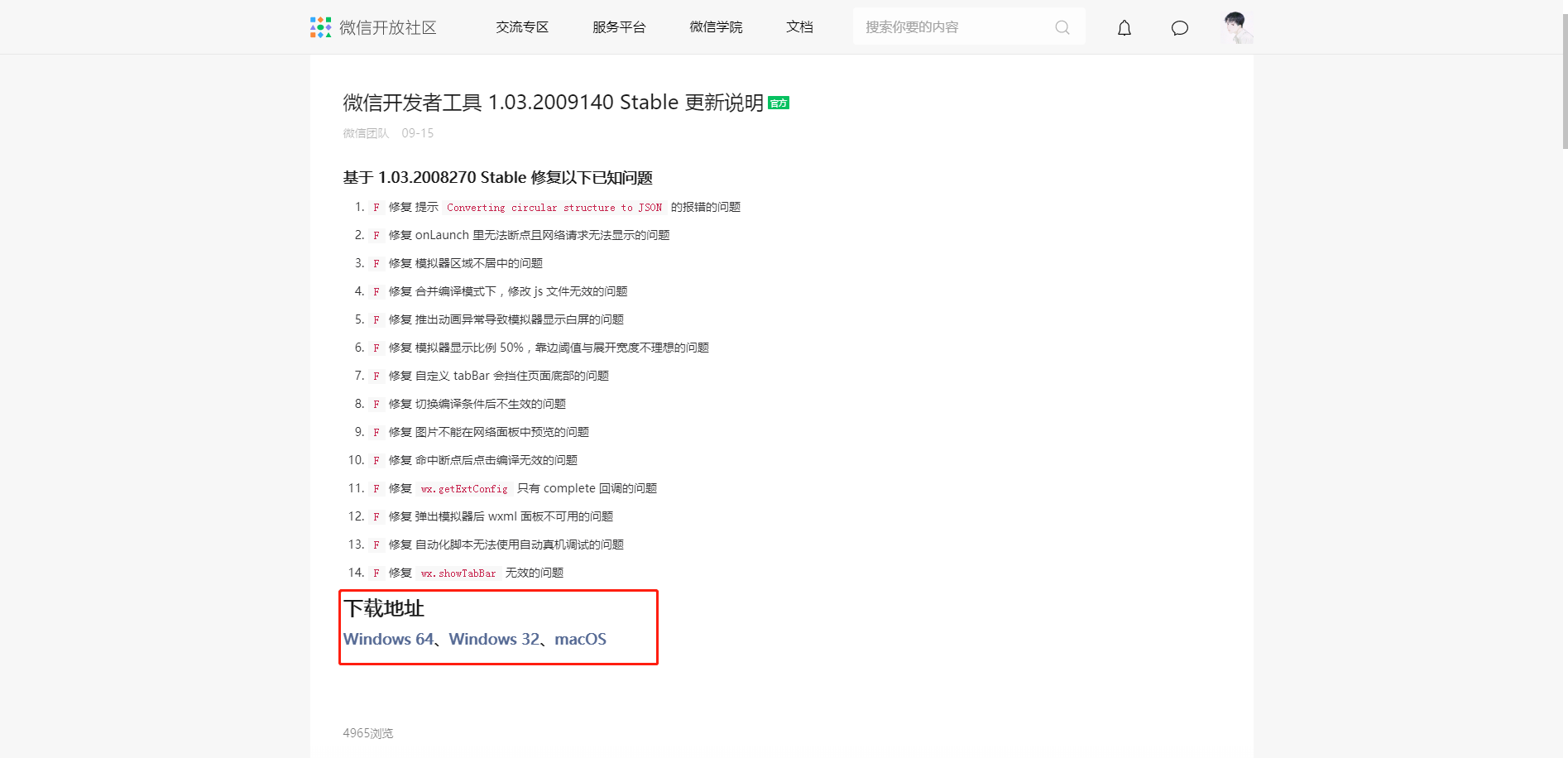Click the 下载地址 heading

[x=384, y=609]
